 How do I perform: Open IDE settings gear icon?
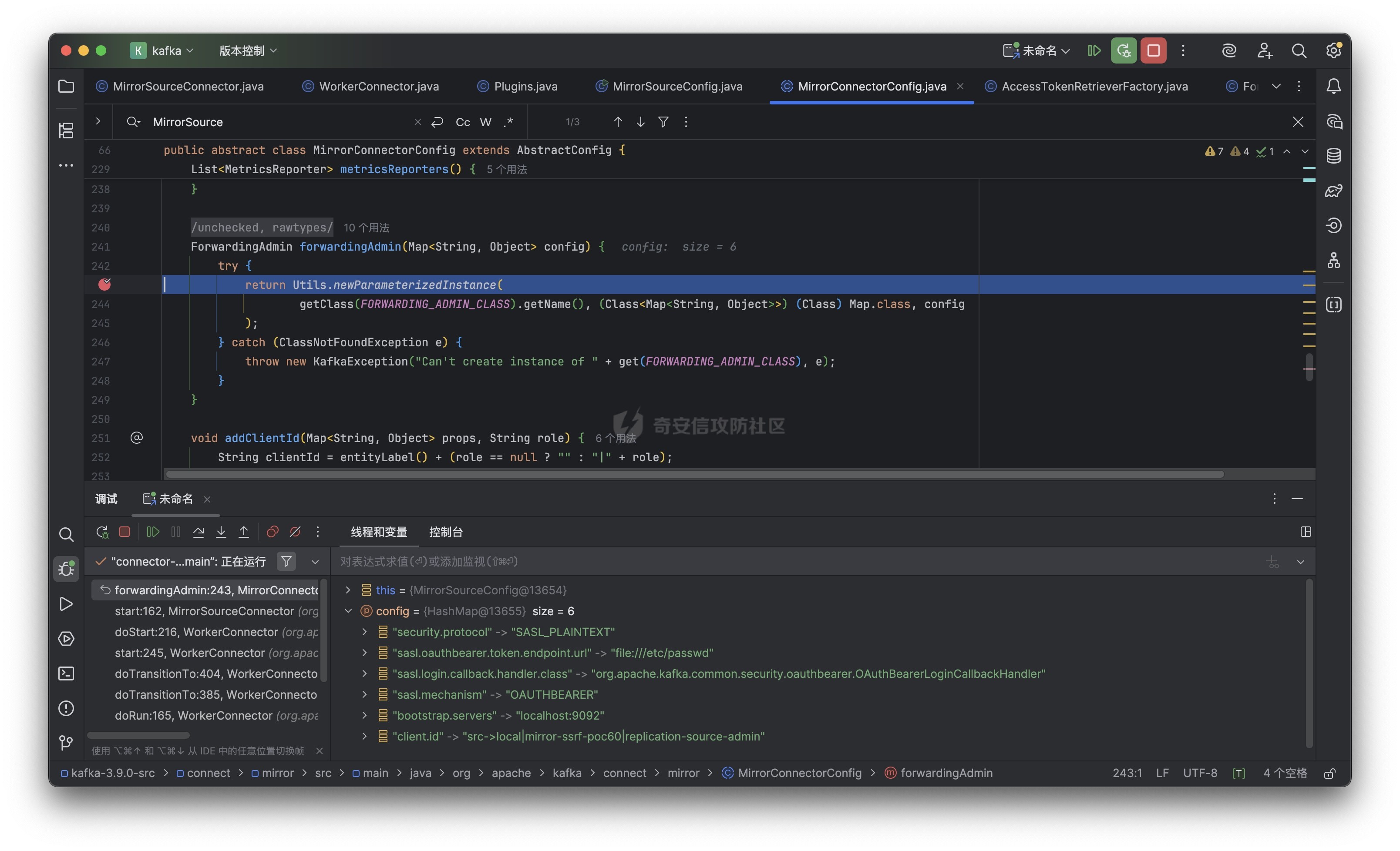[x=1333, y=50]
